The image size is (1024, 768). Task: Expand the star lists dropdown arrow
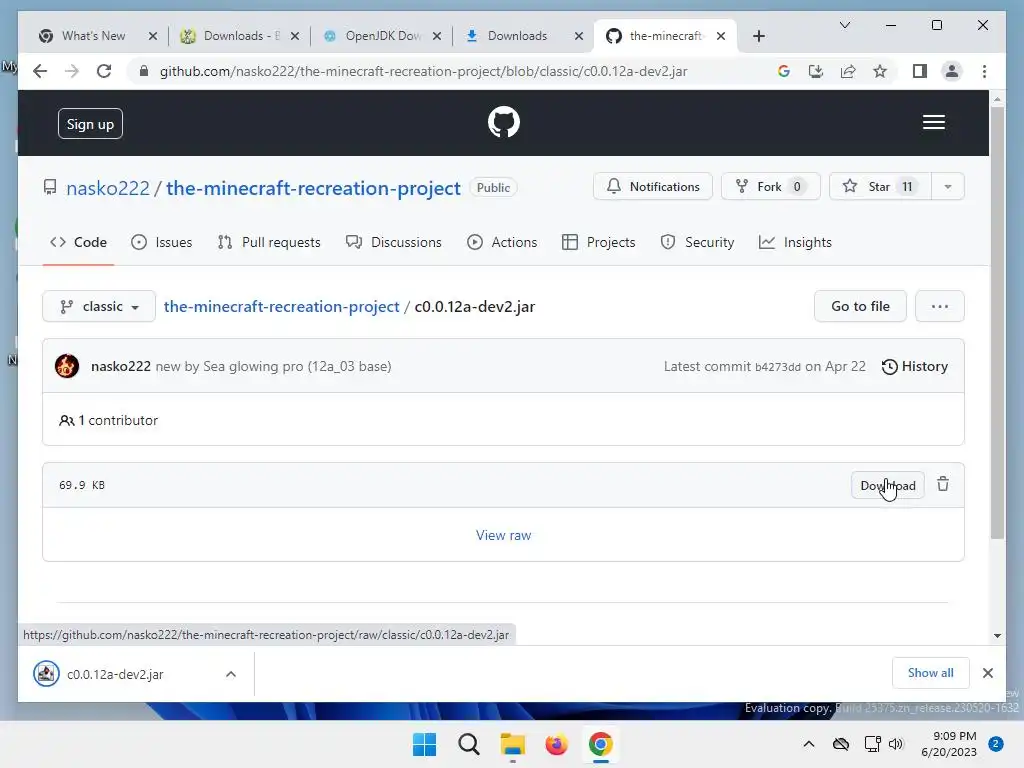[x=948, y=187]
